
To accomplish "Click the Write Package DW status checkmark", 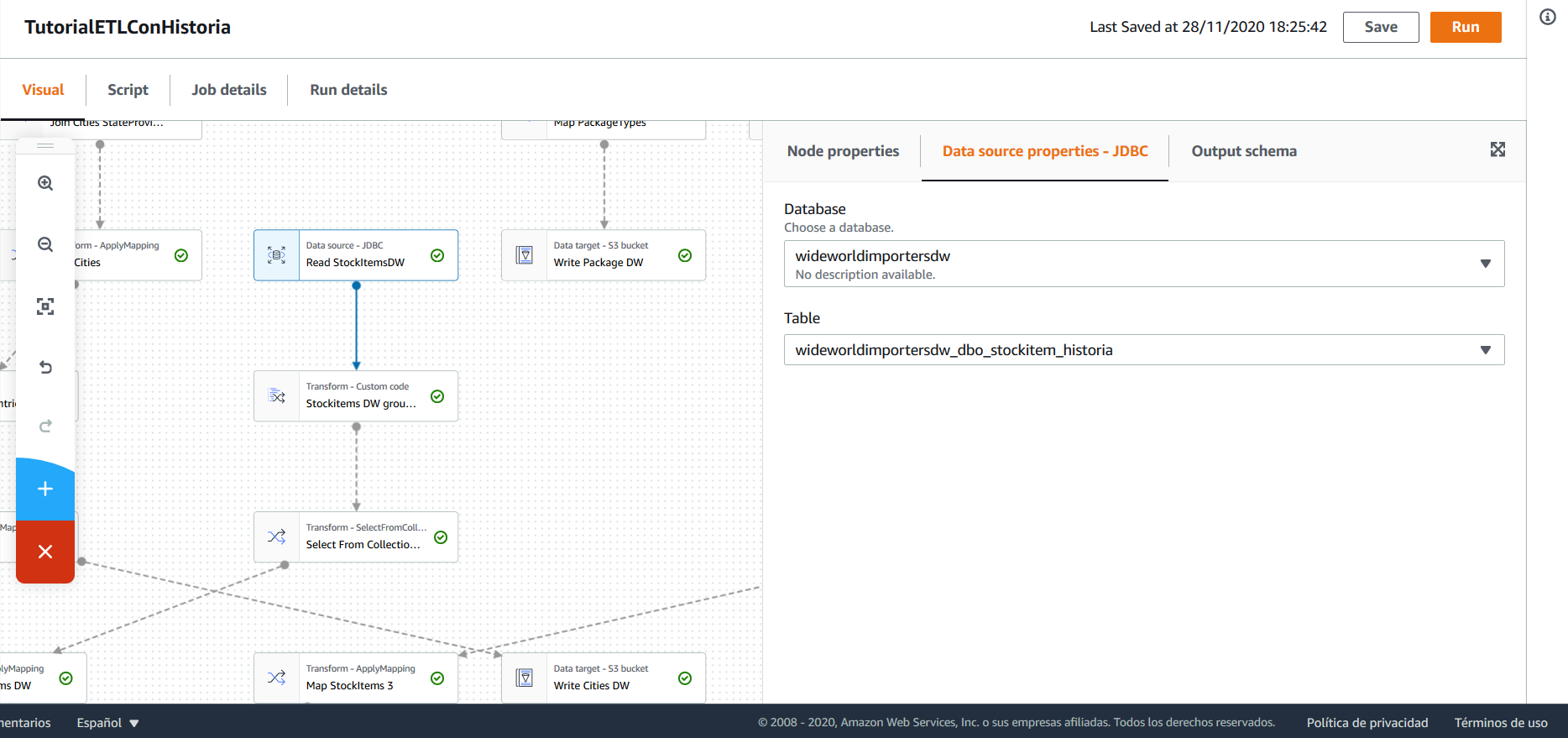I will 685,255.
